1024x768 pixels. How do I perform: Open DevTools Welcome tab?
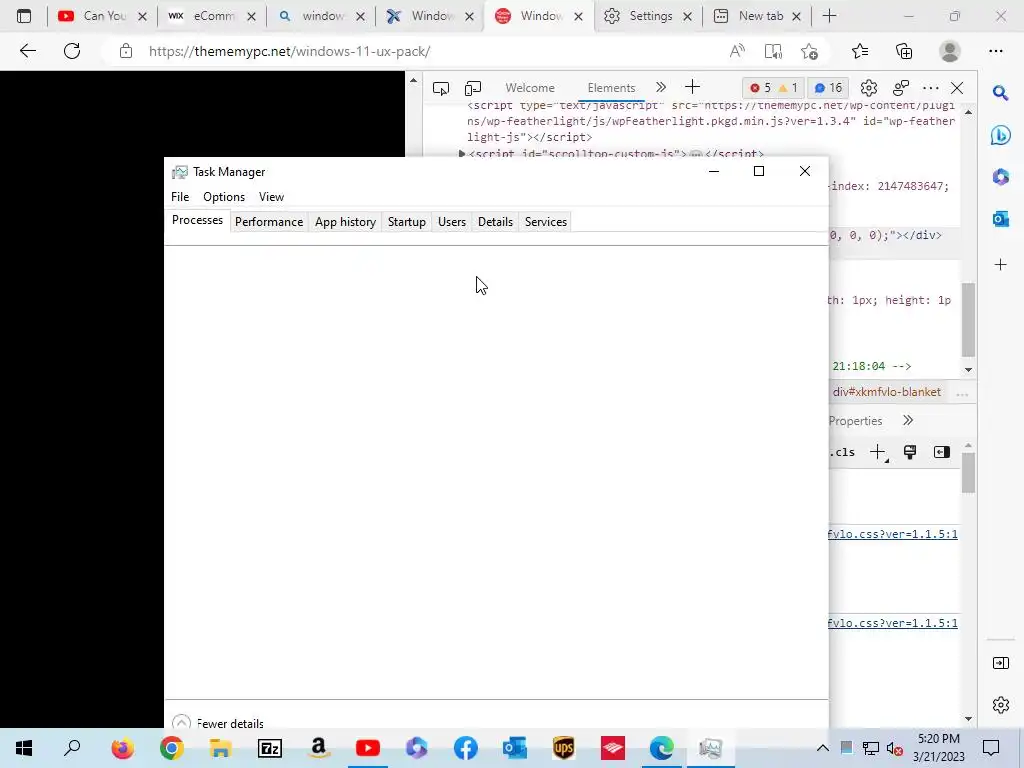click(530, 88)
